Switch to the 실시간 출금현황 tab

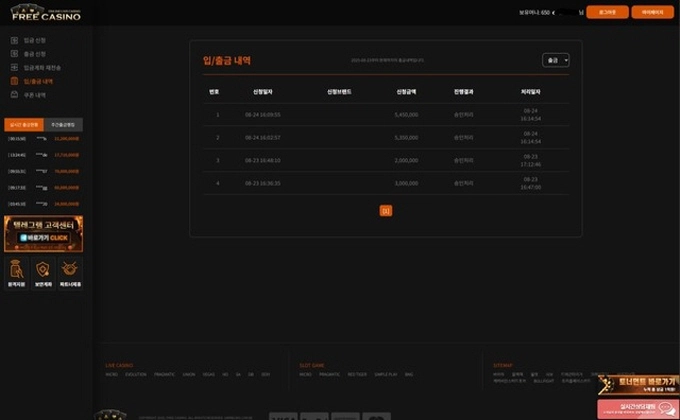(x=24, y=125)
